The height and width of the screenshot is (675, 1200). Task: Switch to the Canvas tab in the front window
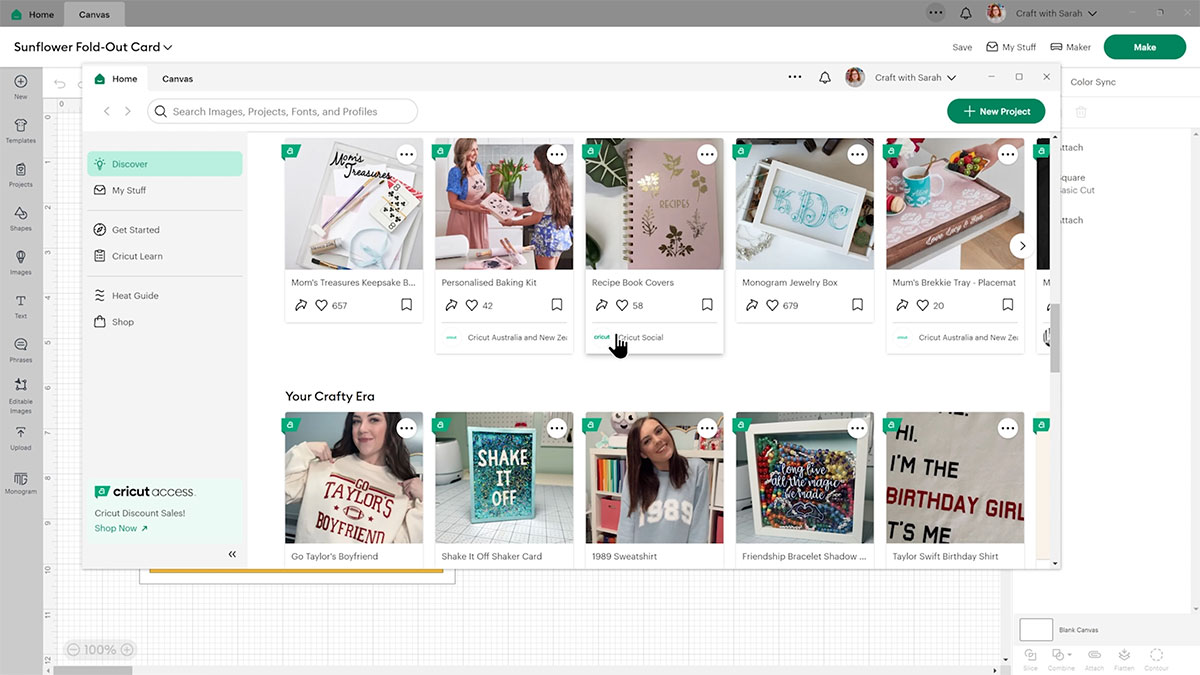tap(178, 78)
